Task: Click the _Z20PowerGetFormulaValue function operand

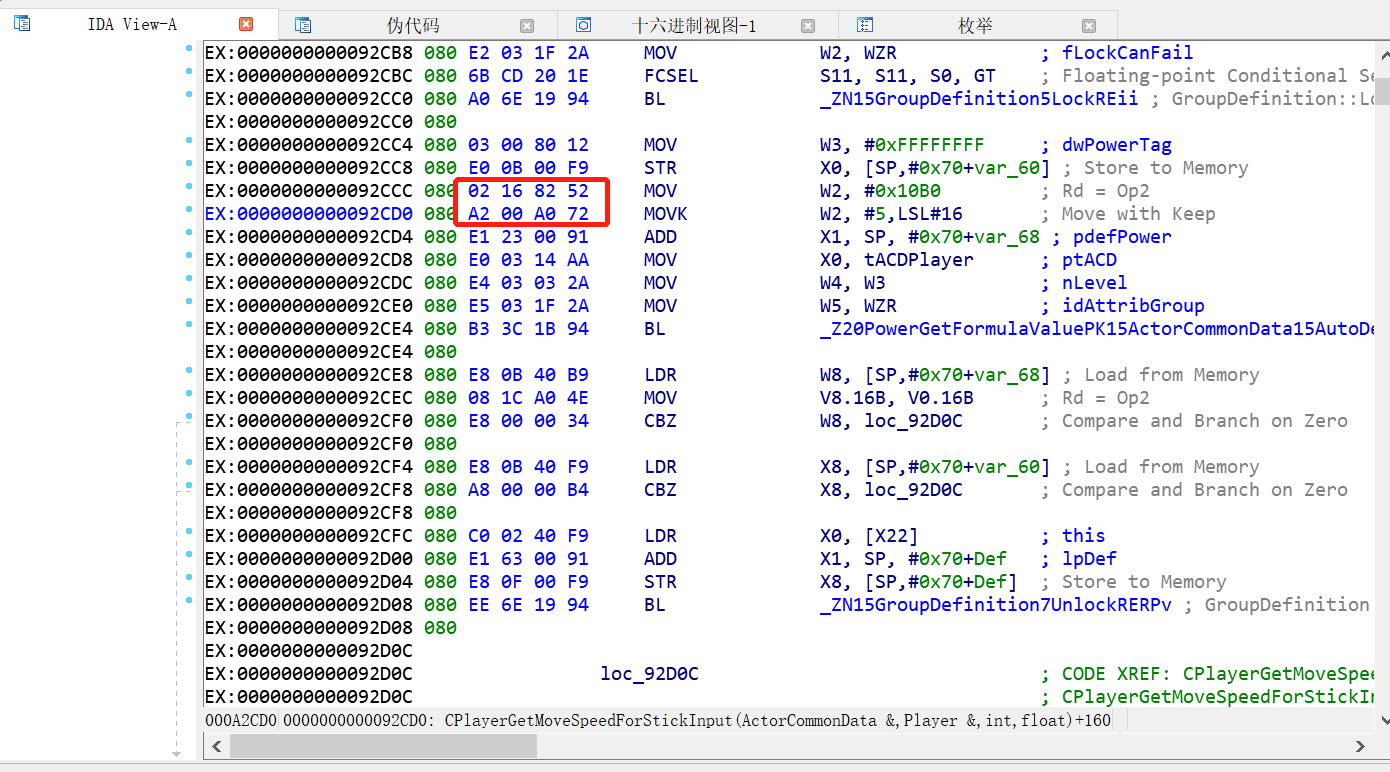Action: (x=1097, y=329)
